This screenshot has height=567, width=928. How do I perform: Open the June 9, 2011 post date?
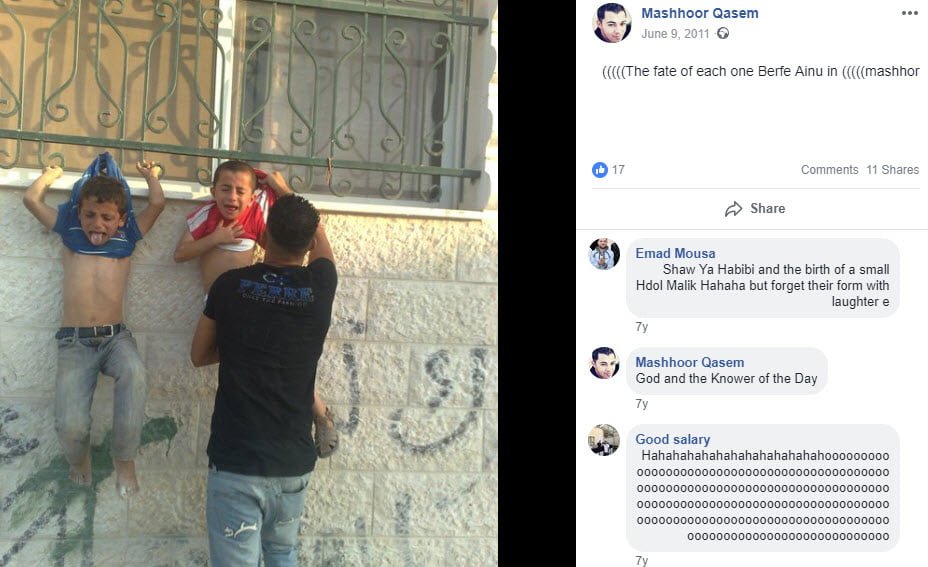click(x=675, y=34)
